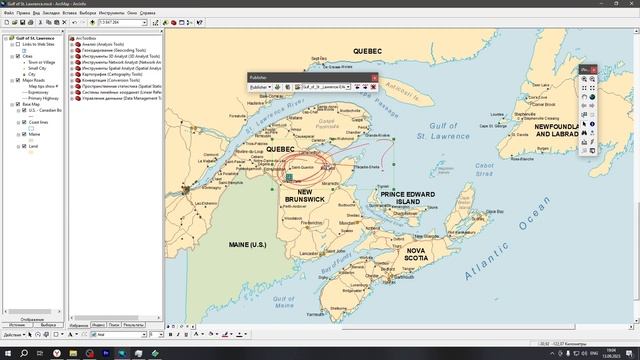Open the Справка menu

(147, 13)
